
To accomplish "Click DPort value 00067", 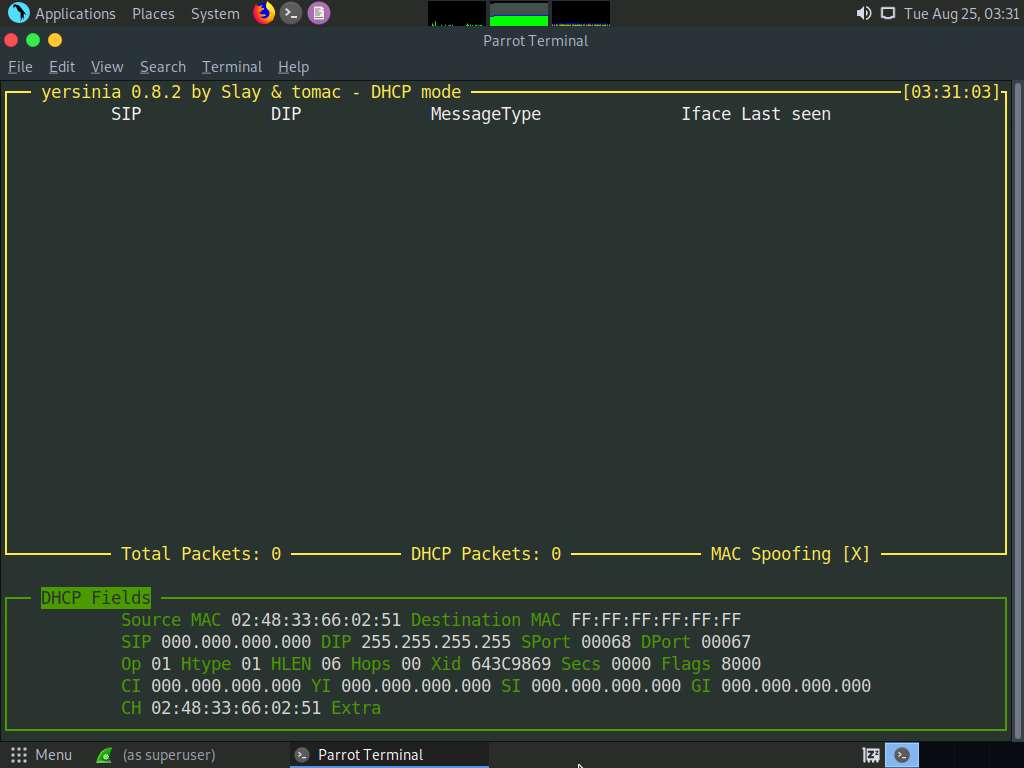I will (x=726, y=642).
